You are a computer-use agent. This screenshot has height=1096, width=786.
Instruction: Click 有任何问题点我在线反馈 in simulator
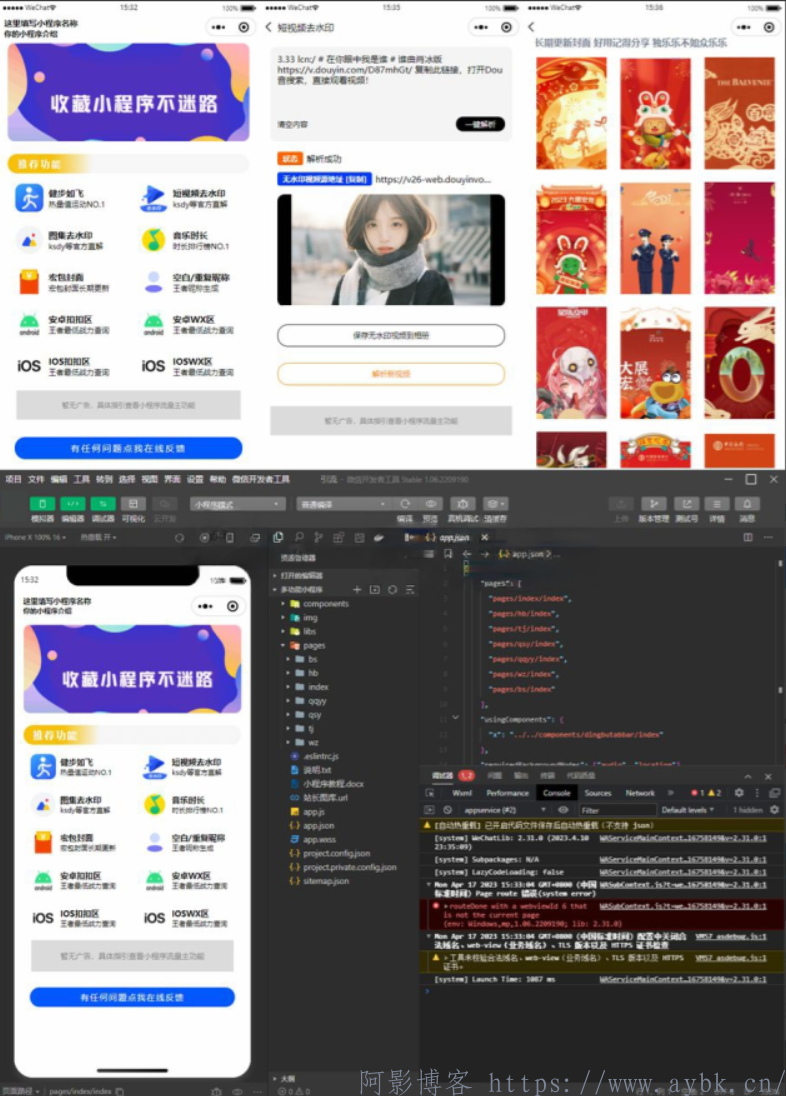[132, 997]
